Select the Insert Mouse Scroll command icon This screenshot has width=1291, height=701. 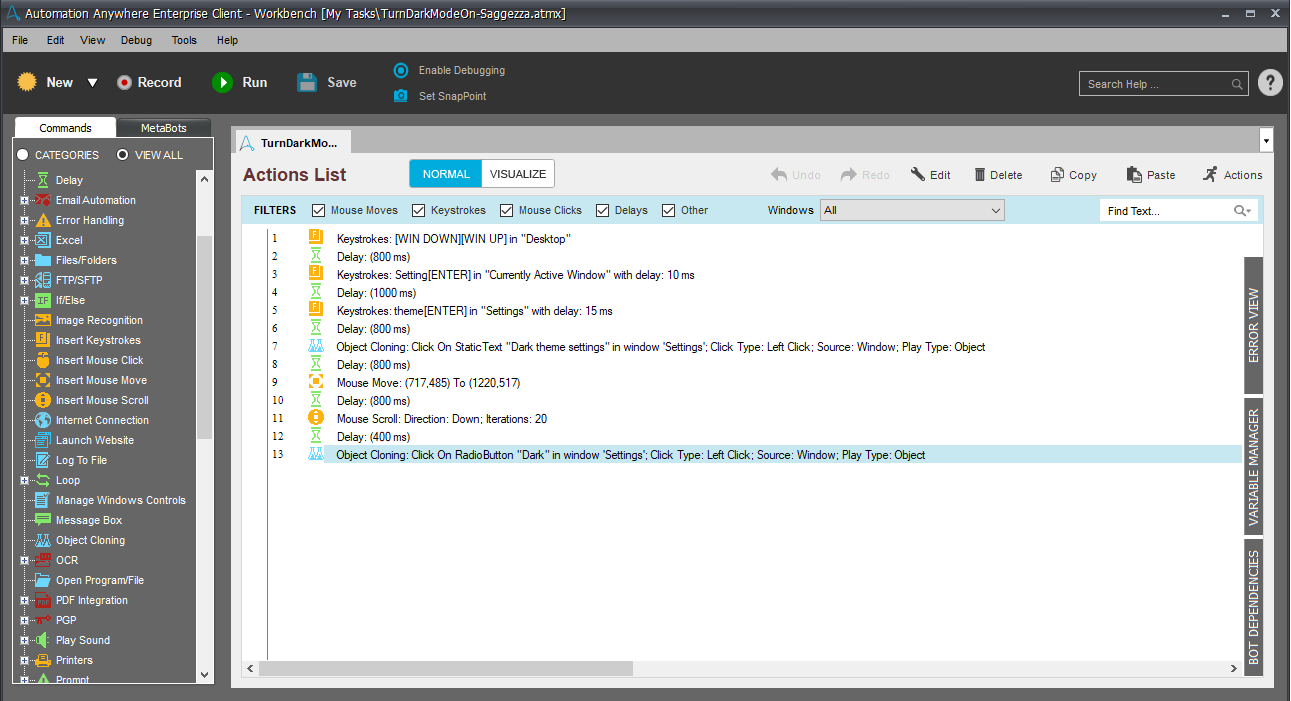pos(43,400)
